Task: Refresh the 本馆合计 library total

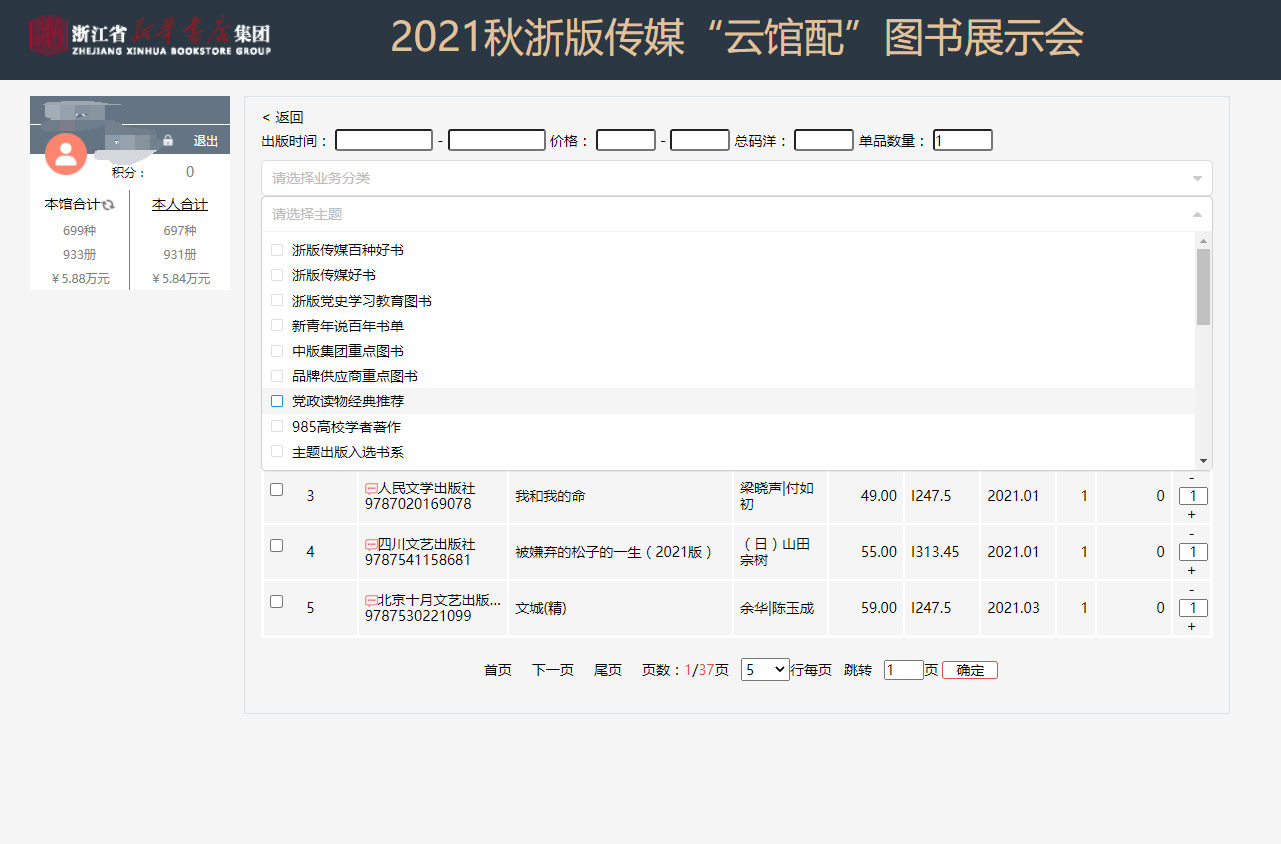Action: click(109, 205)
